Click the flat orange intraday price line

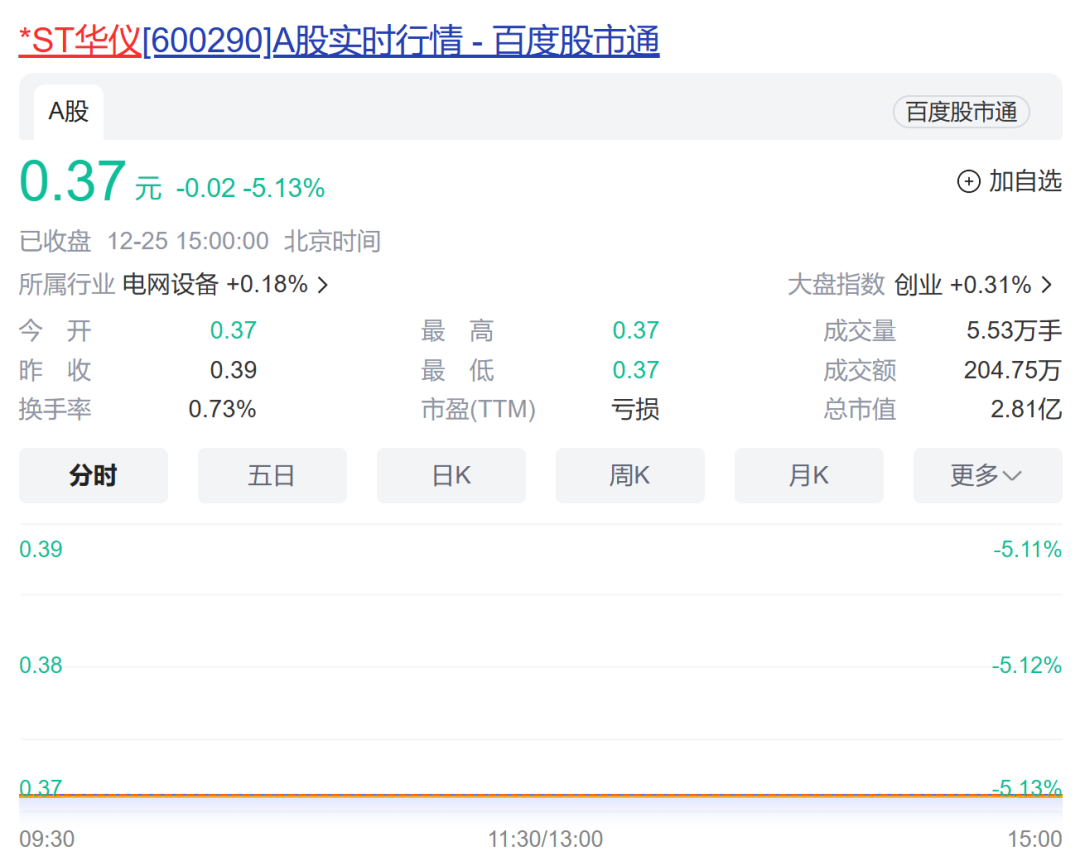point(541,795)
